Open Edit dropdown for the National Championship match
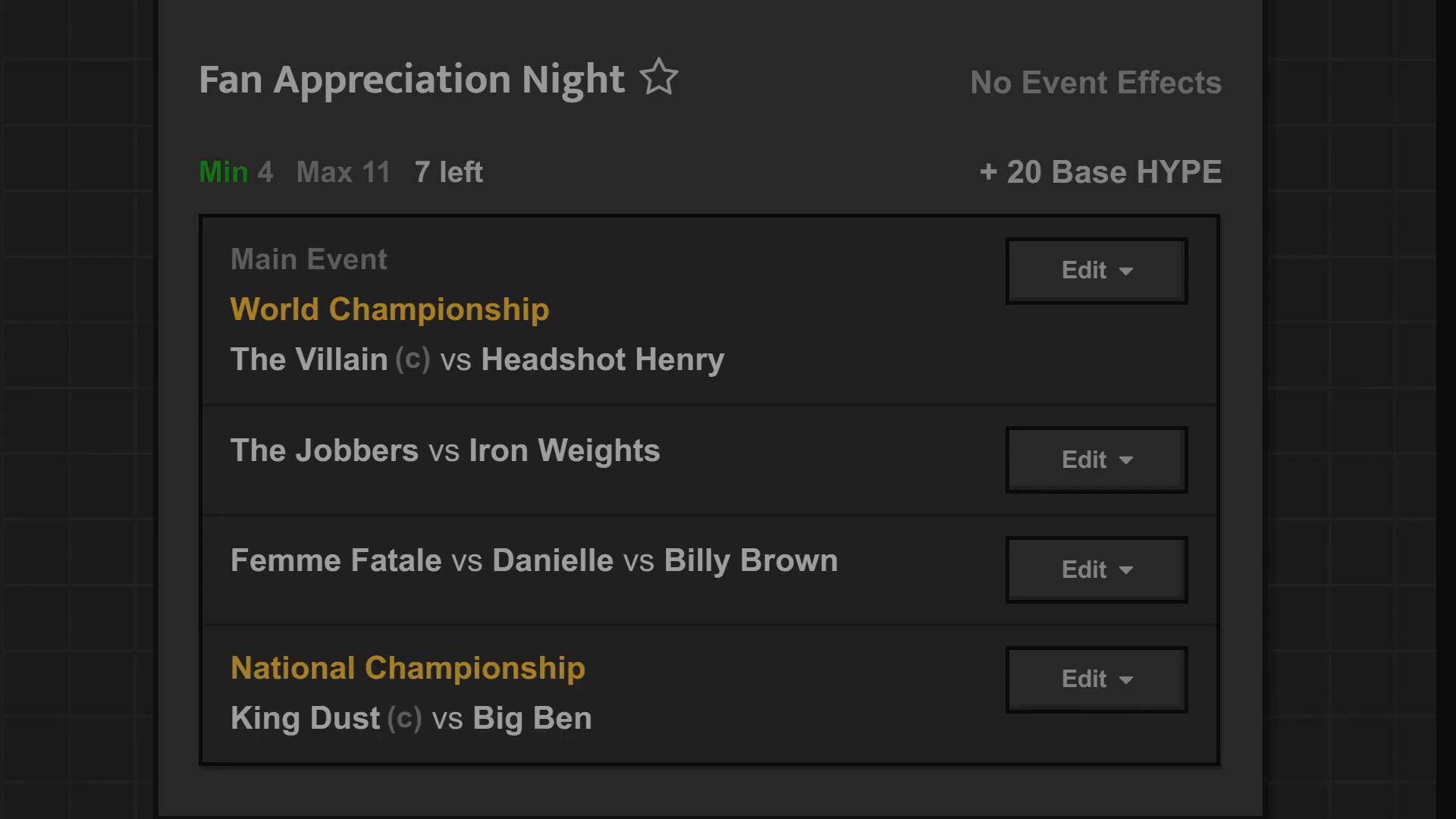1456x819 pixels. coord(1096,679)
